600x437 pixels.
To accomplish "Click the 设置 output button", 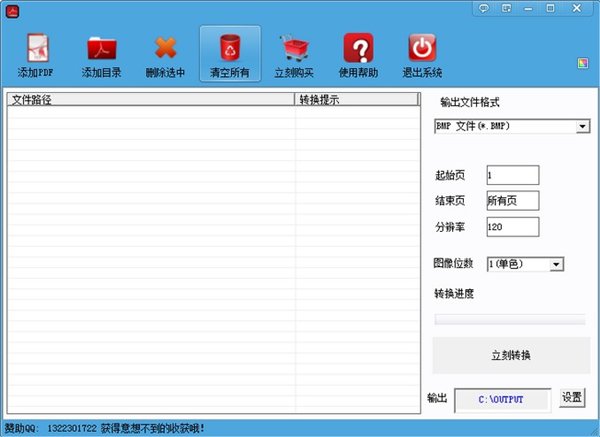I will (x=572, y=397).
